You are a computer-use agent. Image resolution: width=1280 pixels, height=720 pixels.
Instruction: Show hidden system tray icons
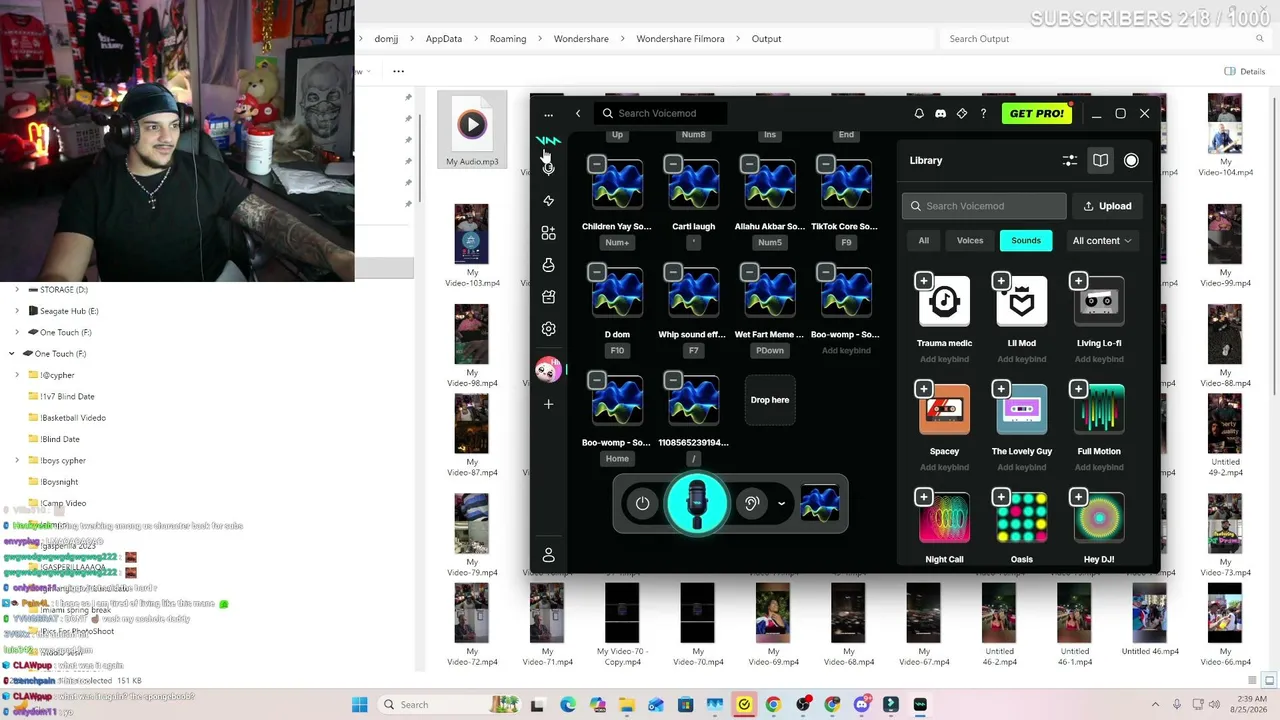(1155, 705)
